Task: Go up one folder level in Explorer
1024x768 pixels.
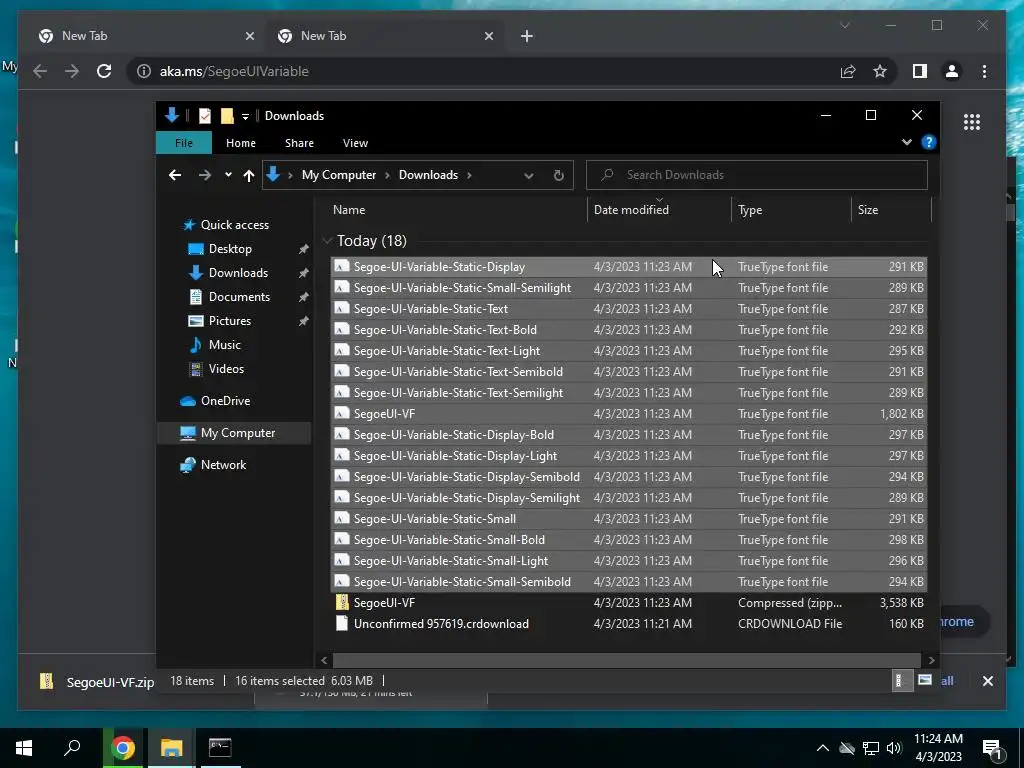Action: [249, 175]
